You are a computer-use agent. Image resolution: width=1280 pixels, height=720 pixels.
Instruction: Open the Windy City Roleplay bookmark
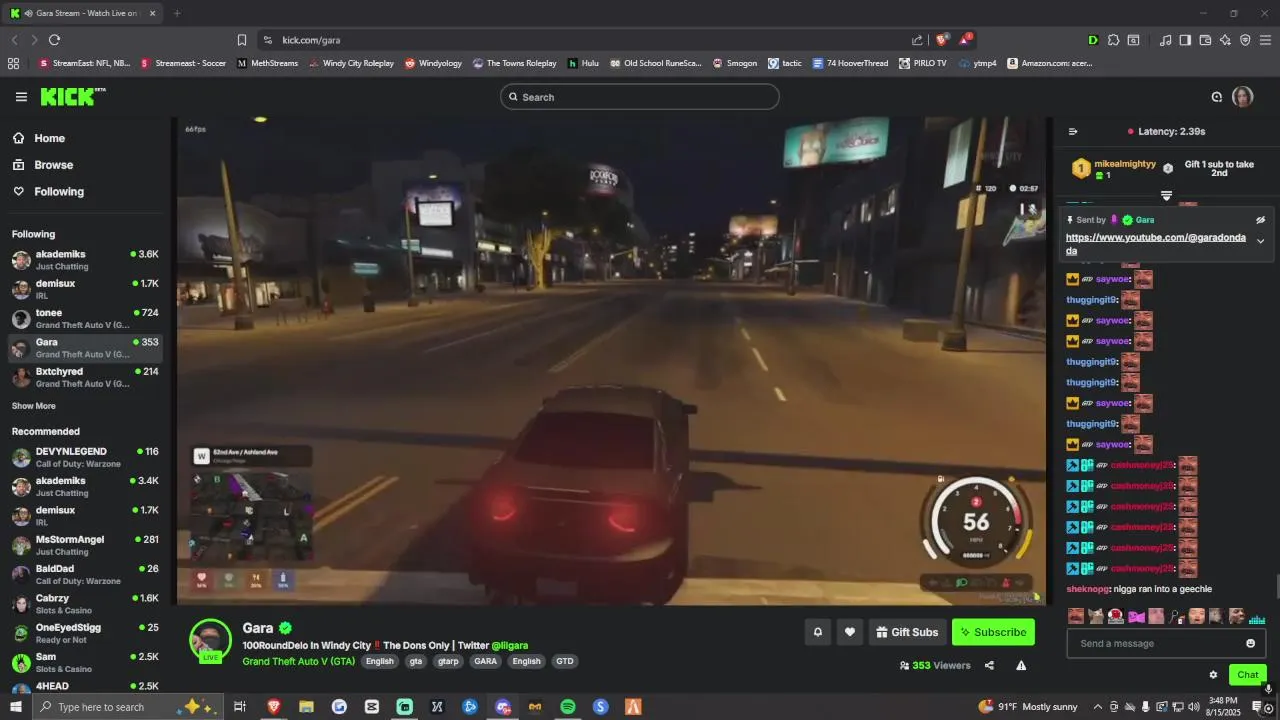click(x=351, y=63)
